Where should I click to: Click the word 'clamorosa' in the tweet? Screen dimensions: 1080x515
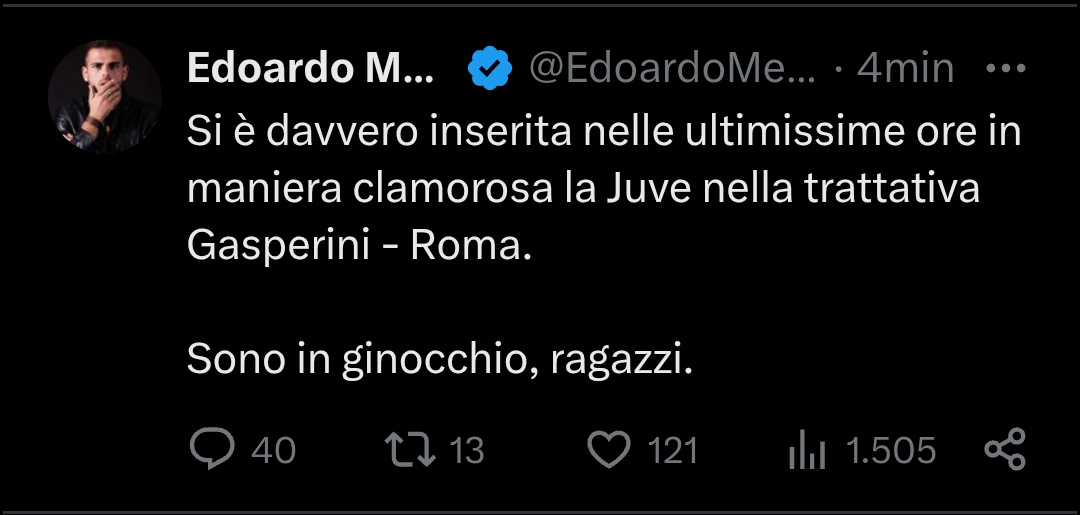(x=453, y=189)
